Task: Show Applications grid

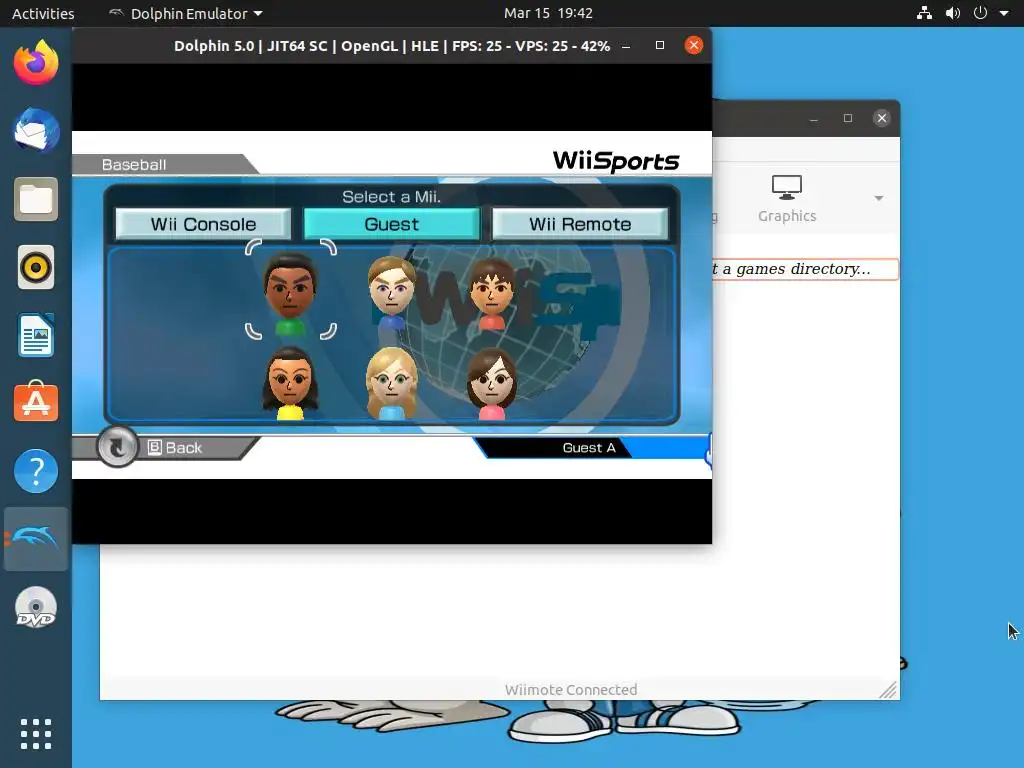Action: pyautogui.click(x=36, y=734)
